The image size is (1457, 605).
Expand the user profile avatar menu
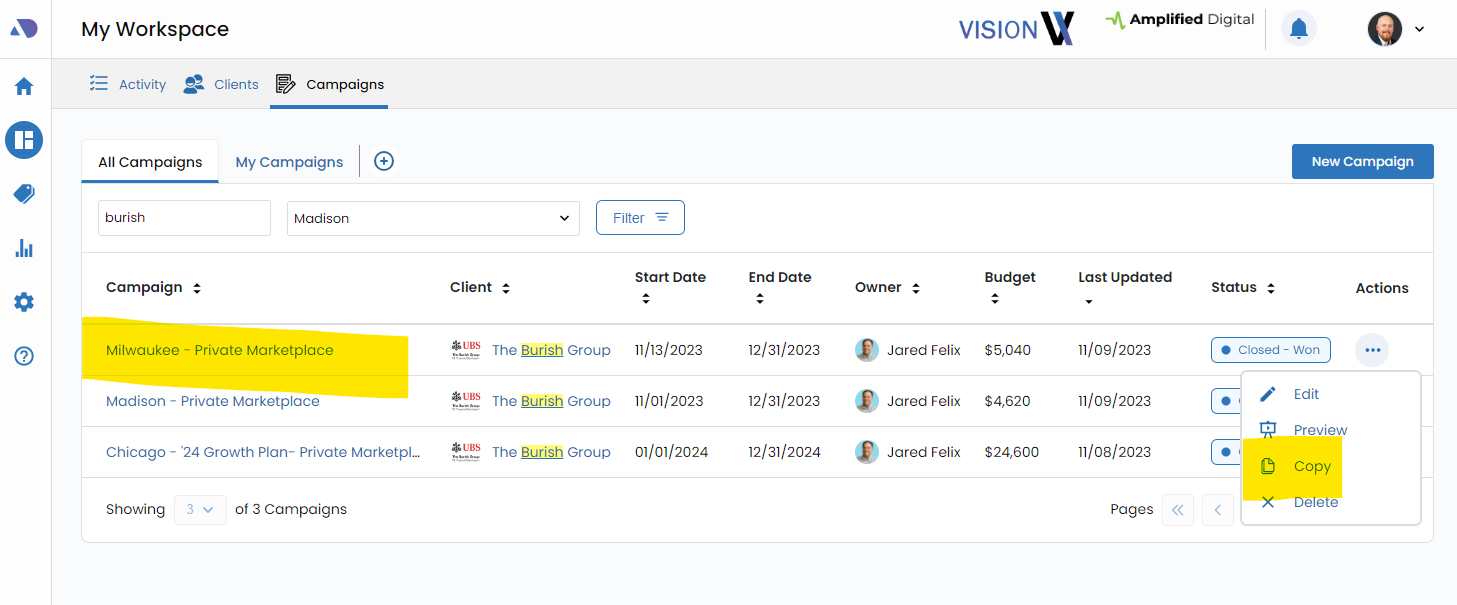1396,29
